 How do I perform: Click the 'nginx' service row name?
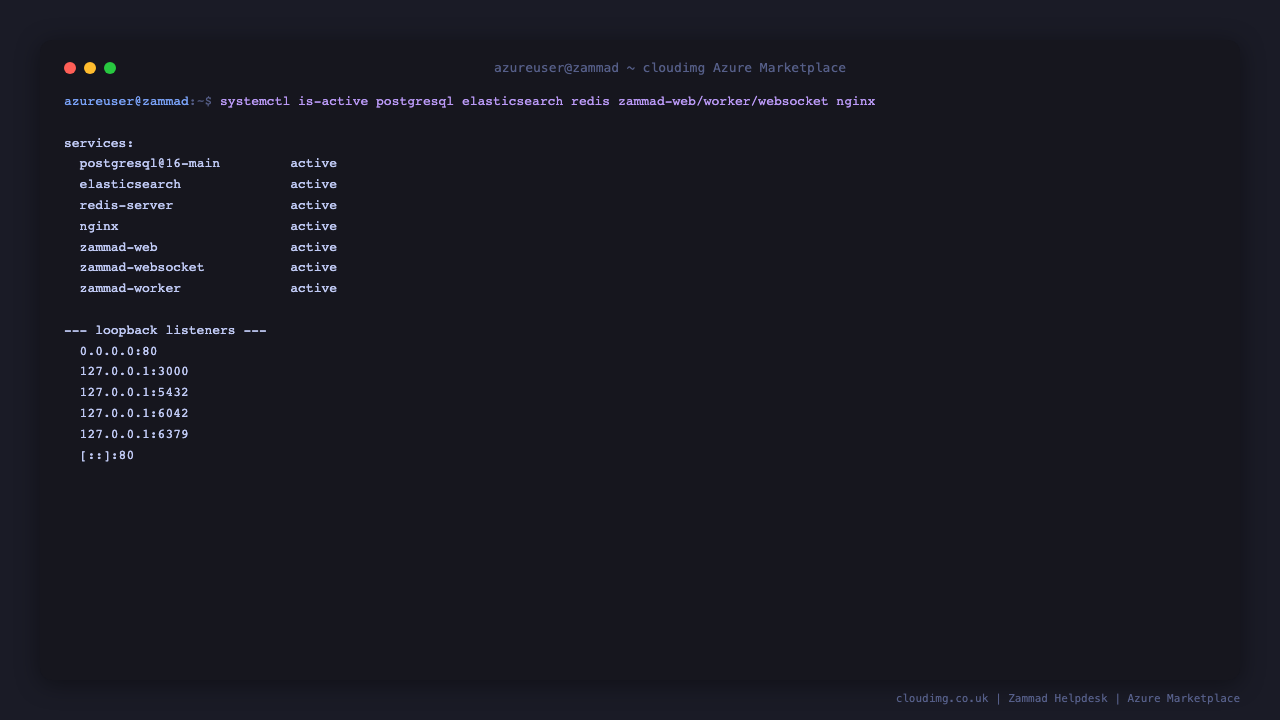(x=99, y=227)
